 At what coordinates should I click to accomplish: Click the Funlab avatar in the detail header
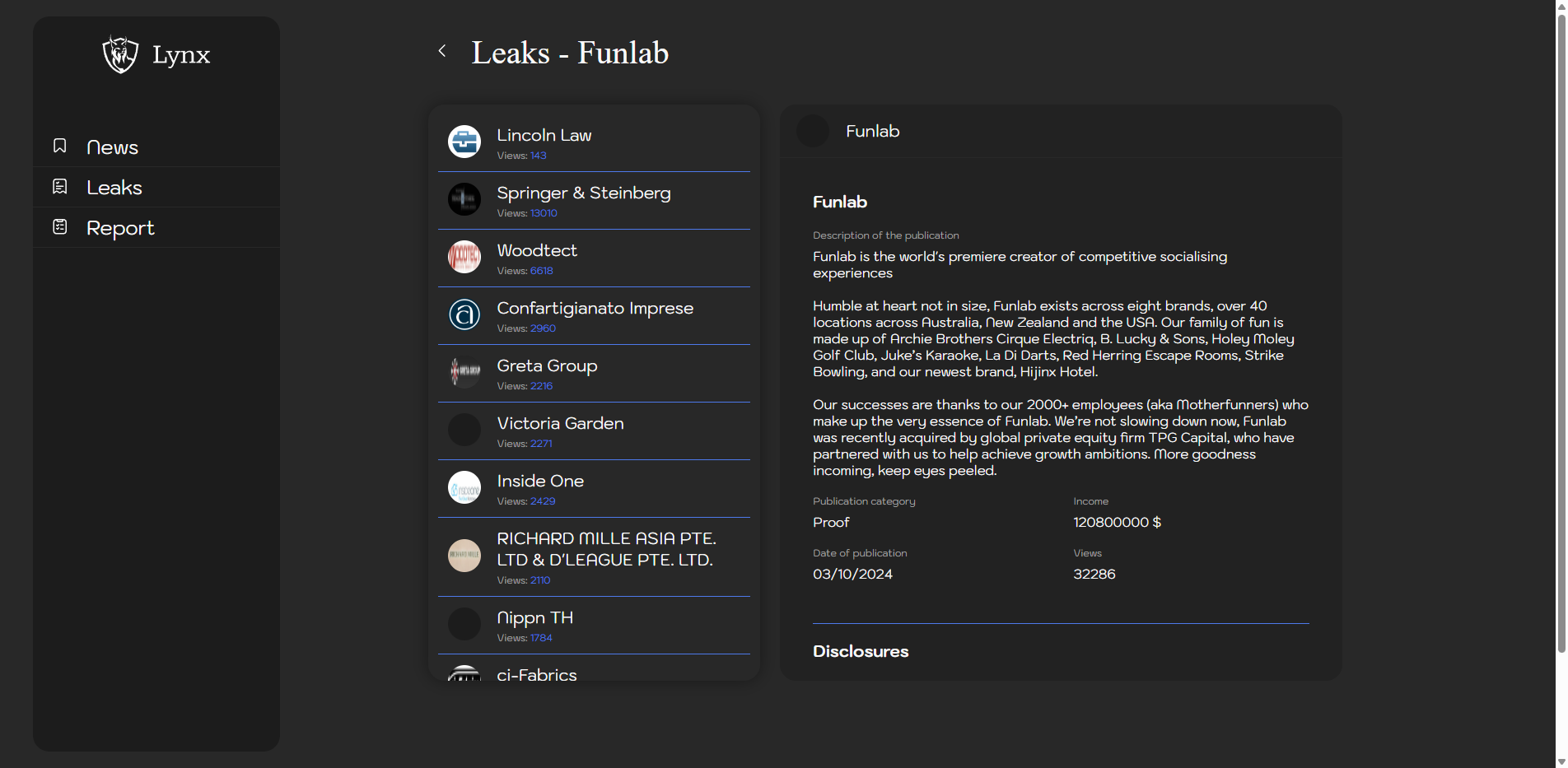[x=813, y=132]
